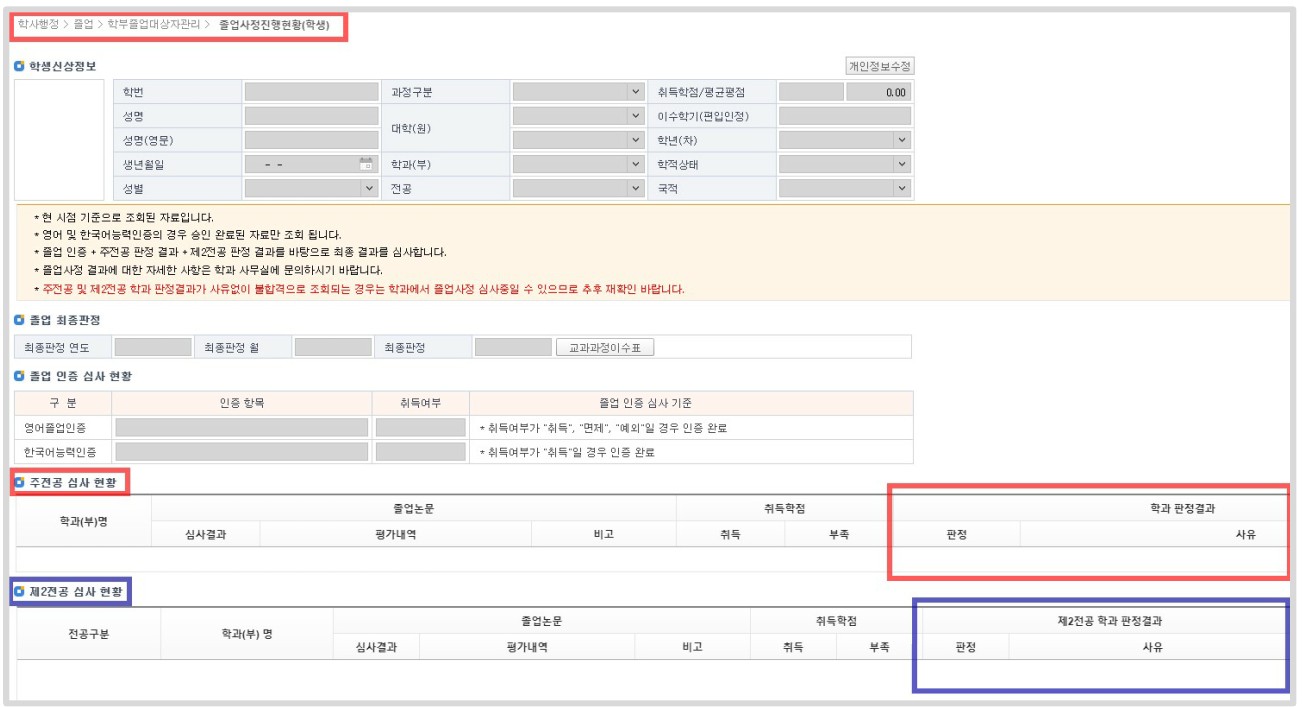The height and width of the screenshot is (707, 1302).
Task: Open the calendar picker in the 생년월일 field
Action: [366, 164]
